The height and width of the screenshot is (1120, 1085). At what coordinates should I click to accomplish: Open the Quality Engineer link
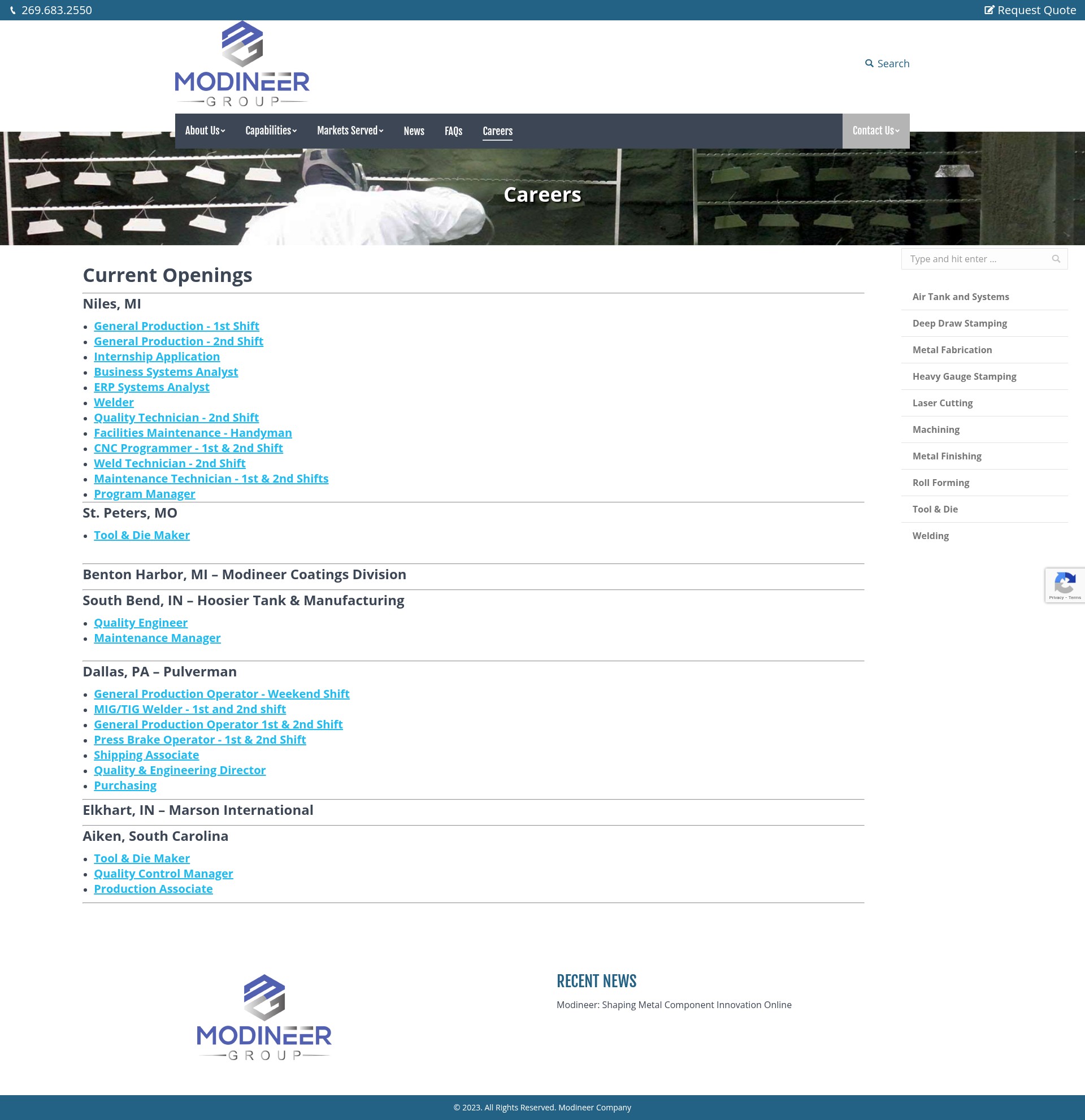point(141,623)
